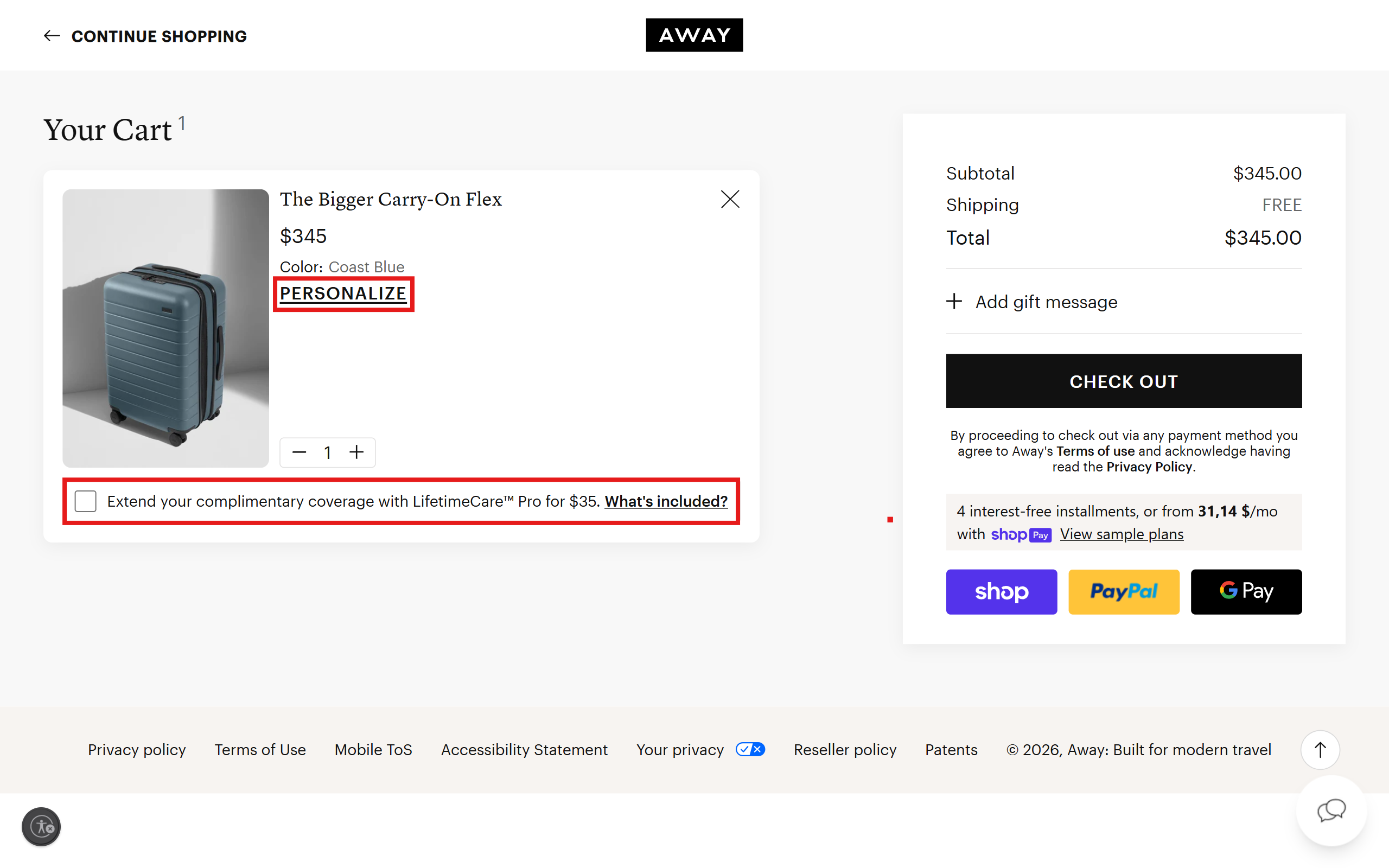Open footer Terms of Use link
This screenshot has width=1389, height=868.
pyautogui.click(x=260, y=750)
